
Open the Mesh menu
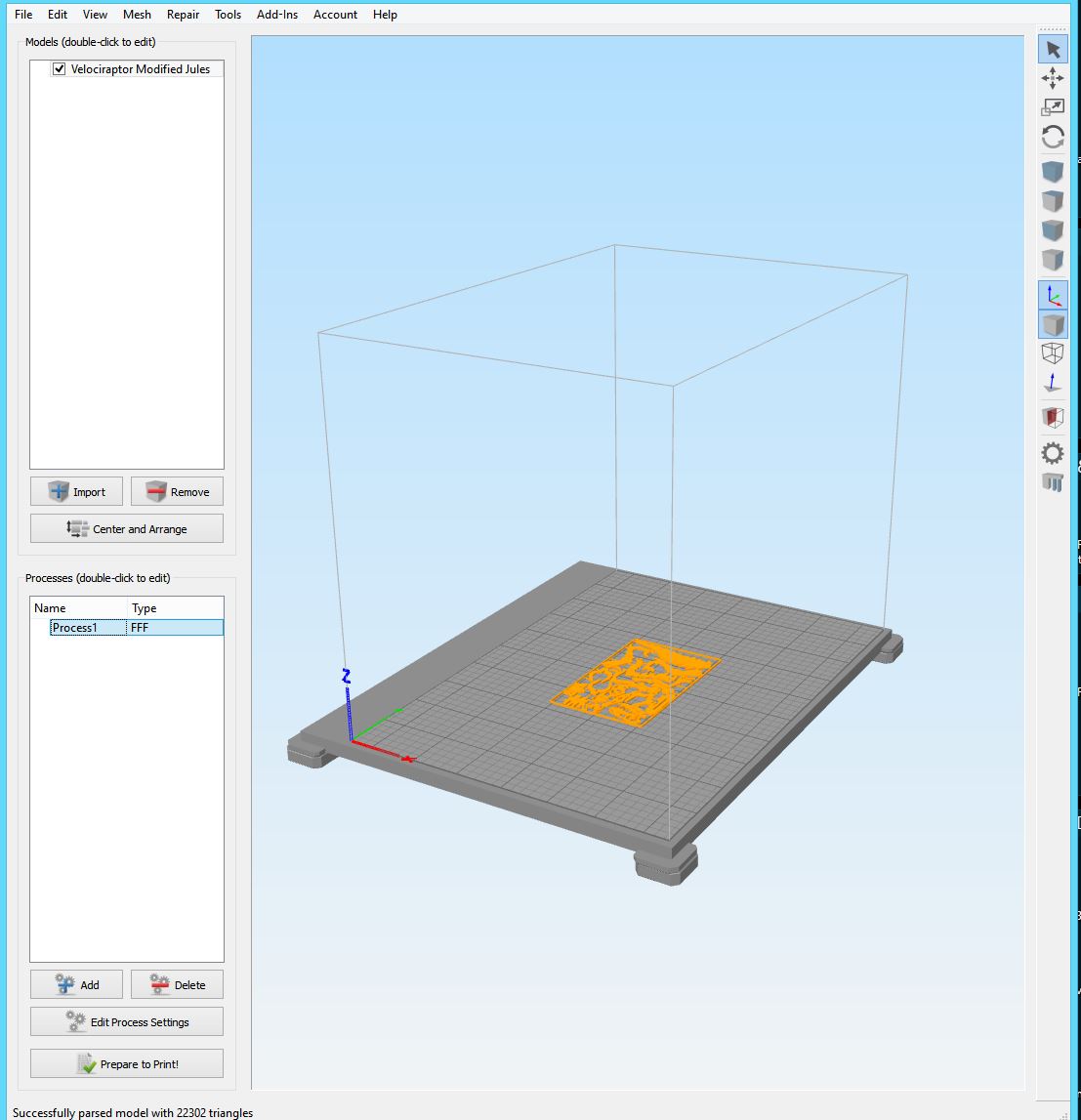click(x=137, y=15)
